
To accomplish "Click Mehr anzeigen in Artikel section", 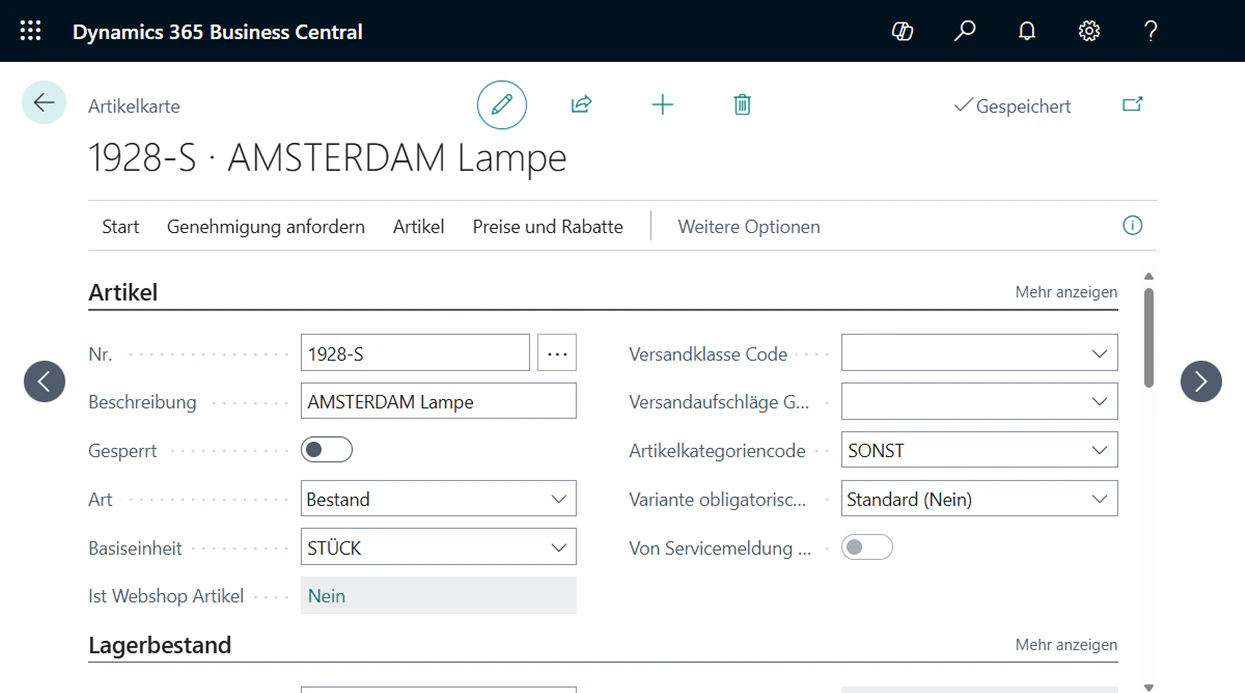I will (x=1066, y=292).
